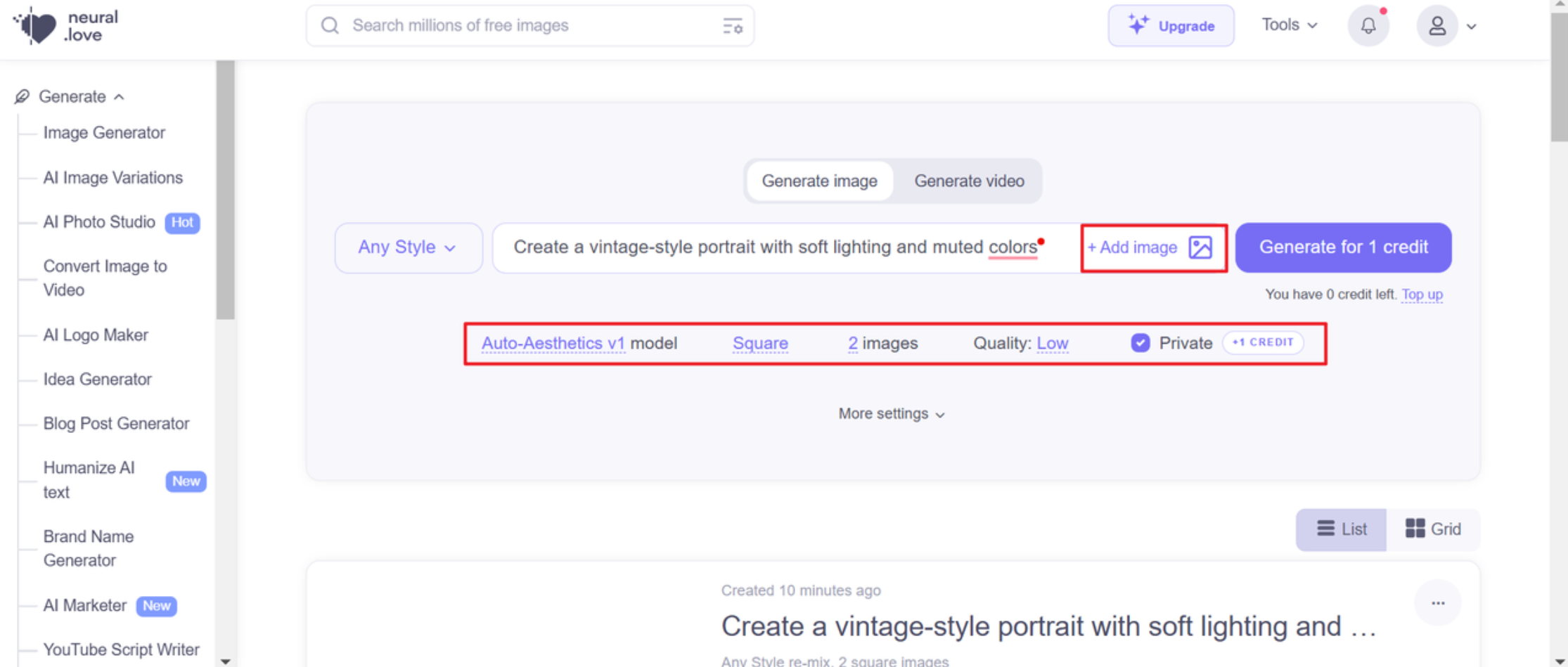The height and width of the screenshot is (667, 1568).
Task: Expand More settings
Action: point(891,414)
